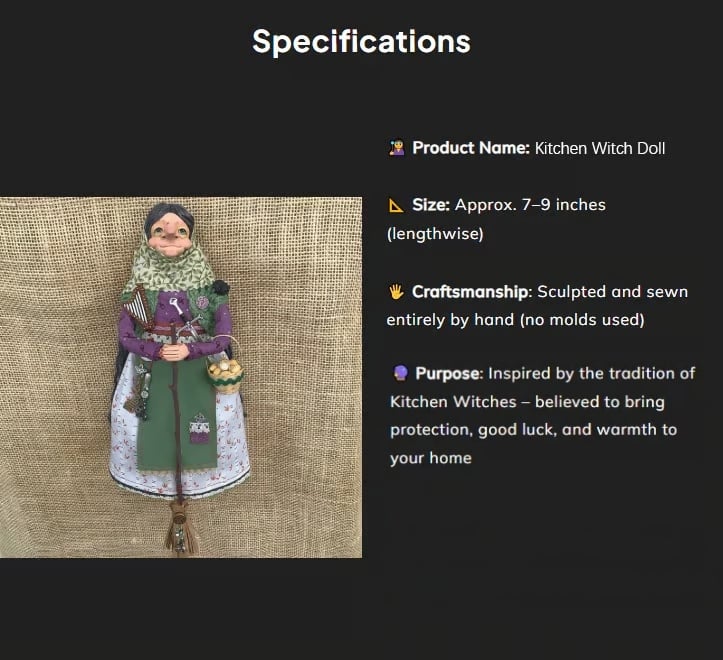Click the witch emoji beside Product Name
This screenshot has width=723, height=660.
click(396, 148)
